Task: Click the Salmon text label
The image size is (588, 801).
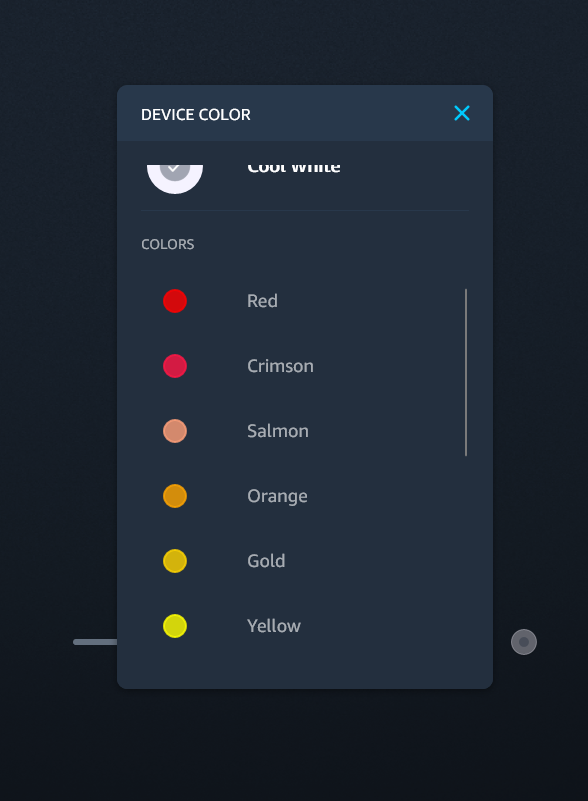Action: coord(278,431)
